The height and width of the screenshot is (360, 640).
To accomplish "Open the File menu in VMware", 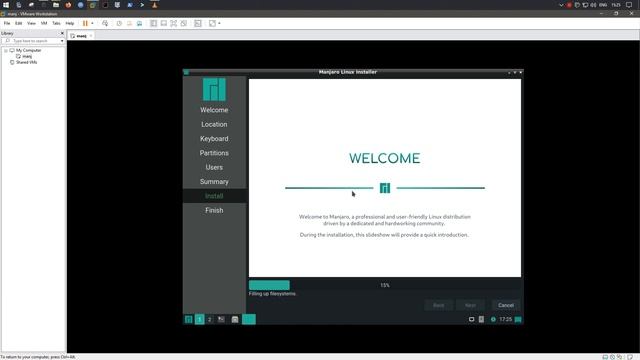I will coord(7,23).
